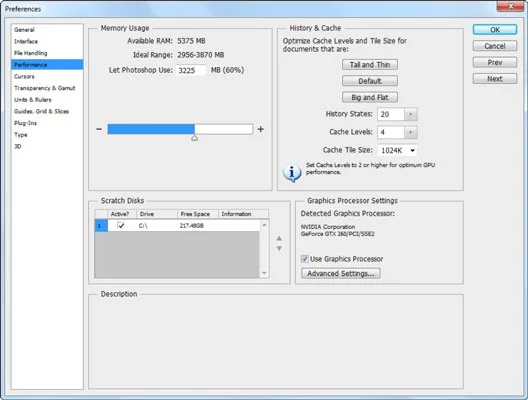The height and width of the screenshot is (400, 528).
Task: Click the Active? column header
Action: point(122,214)
